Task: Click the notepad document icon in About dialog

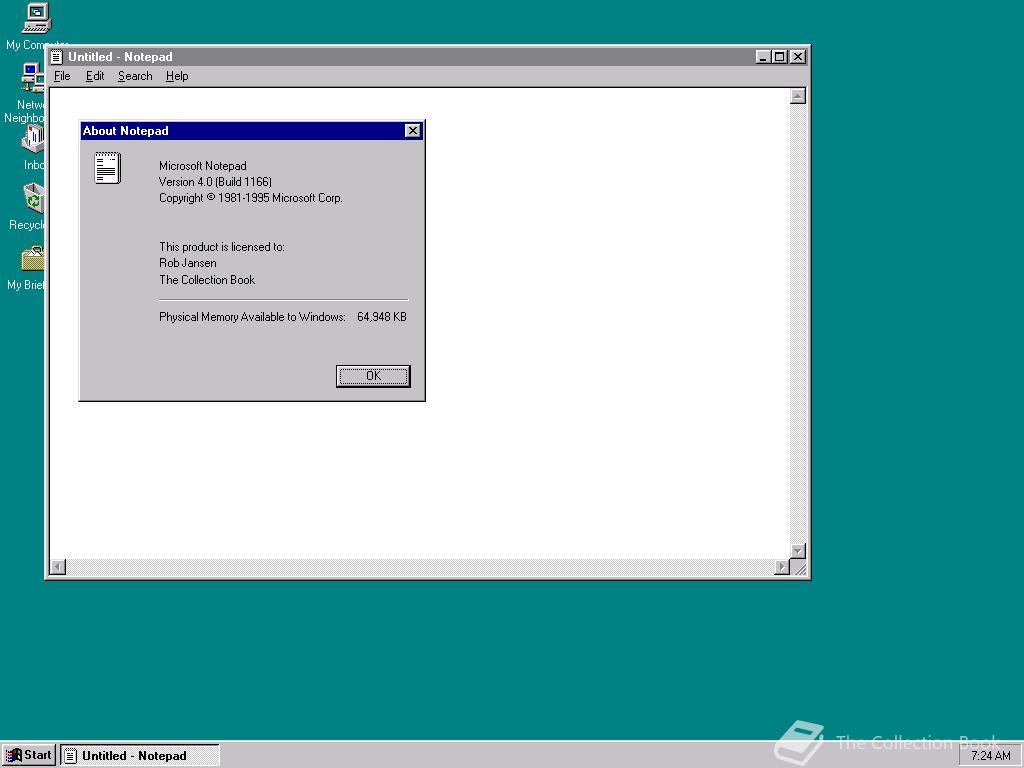Action: (x=107, y=168)
